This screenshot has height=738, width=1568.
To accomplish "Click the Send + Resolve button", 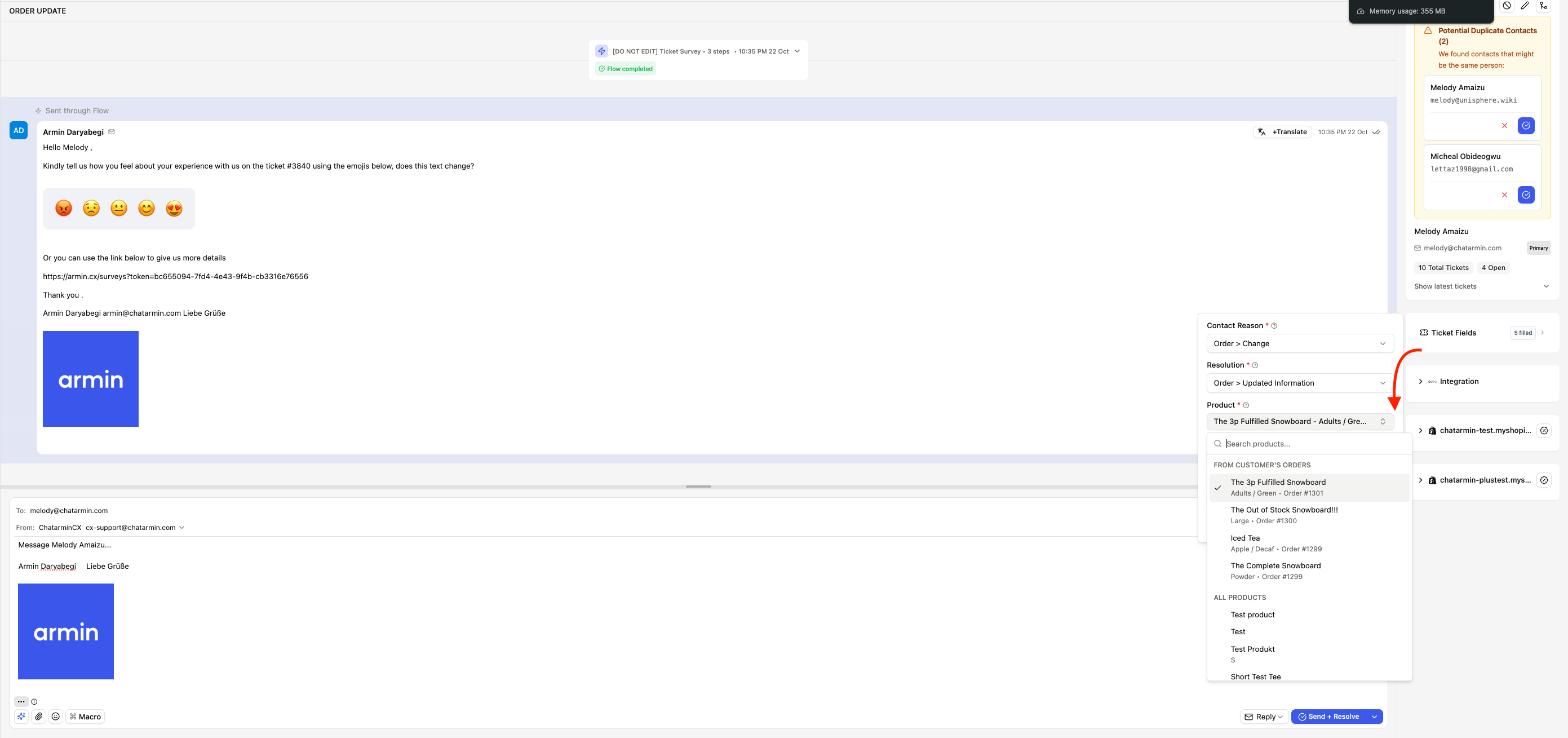I will click(x=1332, y=717).
